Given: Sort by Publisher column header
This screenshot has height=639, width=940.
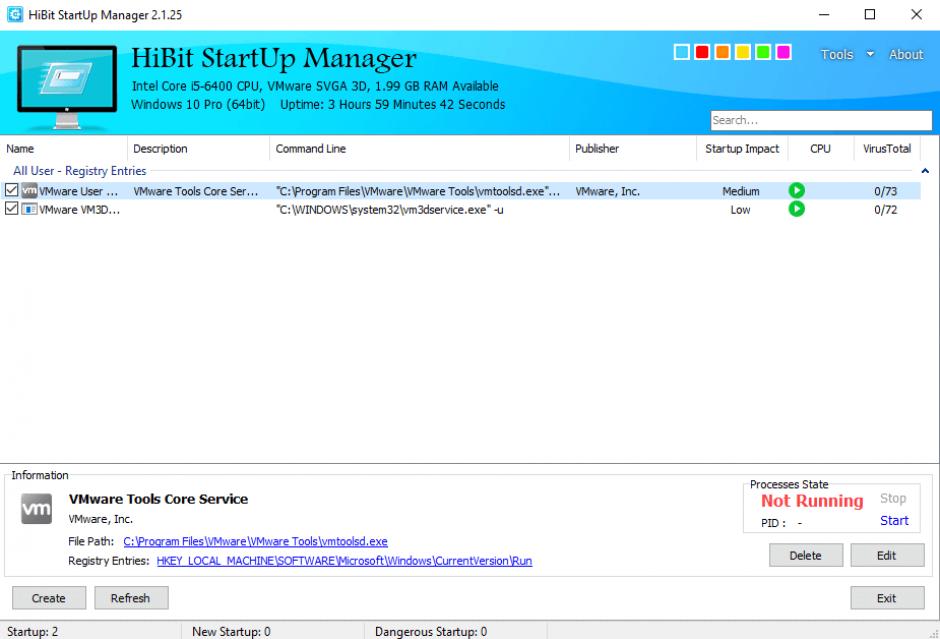Looking at the screenshot, I should pos(632,149).
